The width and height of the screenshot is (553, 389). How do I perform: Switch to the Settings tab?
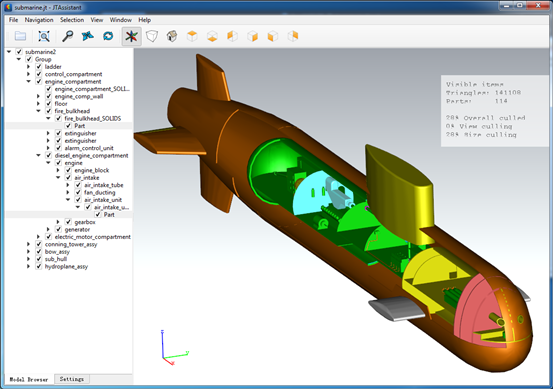pyautogui.click(x=72, y=379)
